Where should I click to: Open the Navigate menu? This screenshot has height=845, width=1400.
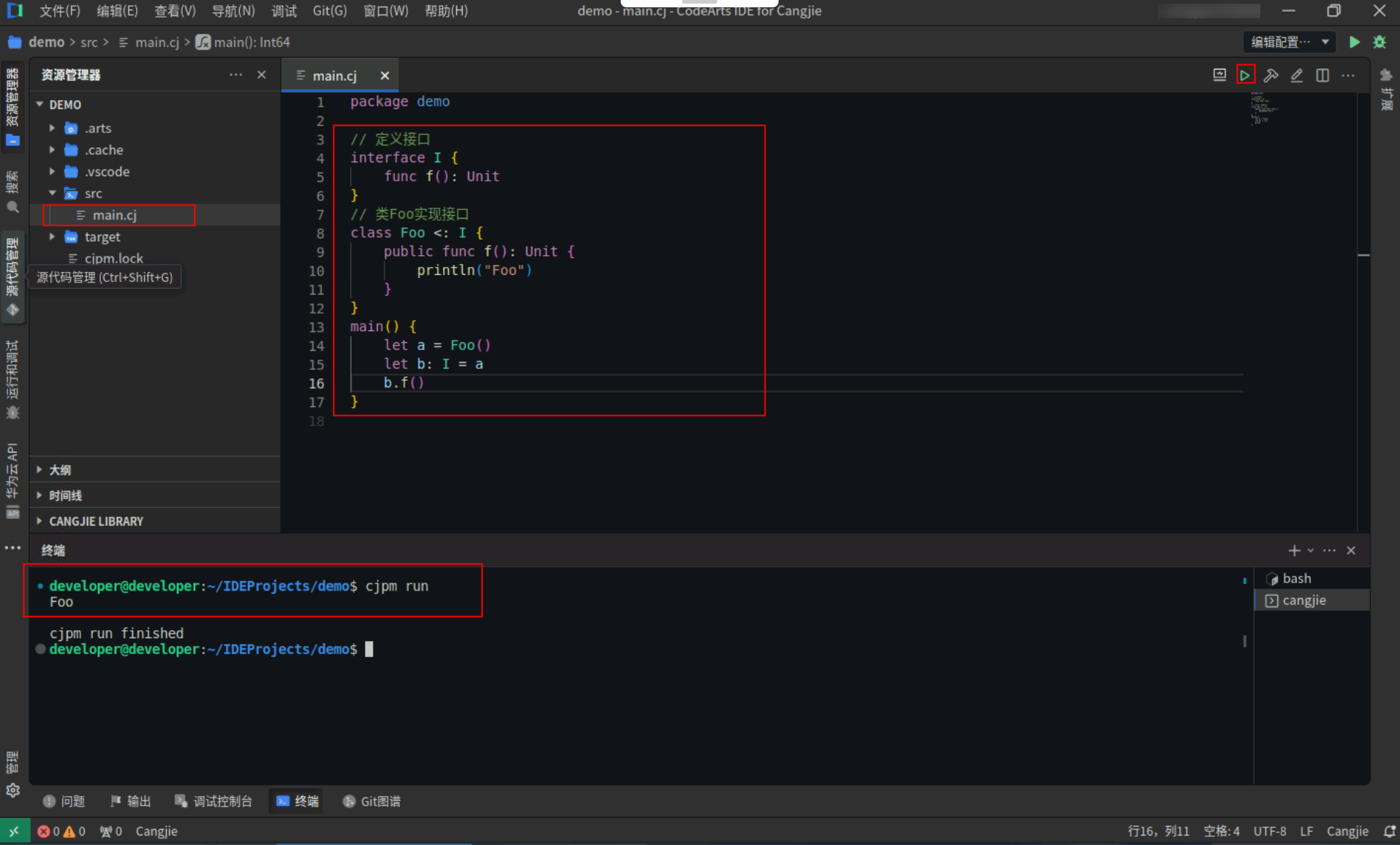(x=233, y=11)
